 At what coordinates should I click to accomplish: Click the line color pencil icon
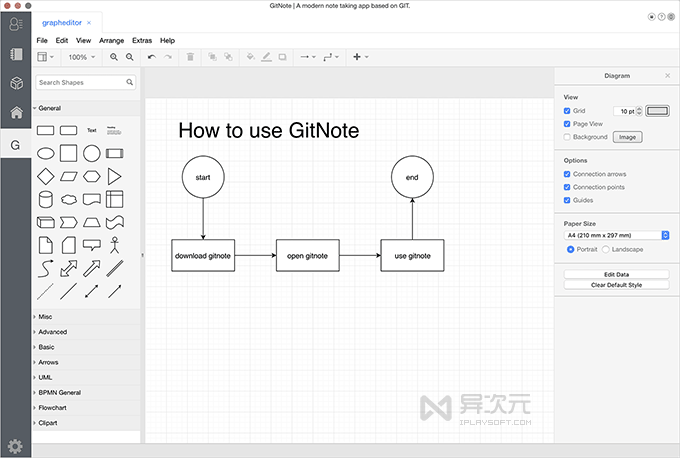(266, 57)
